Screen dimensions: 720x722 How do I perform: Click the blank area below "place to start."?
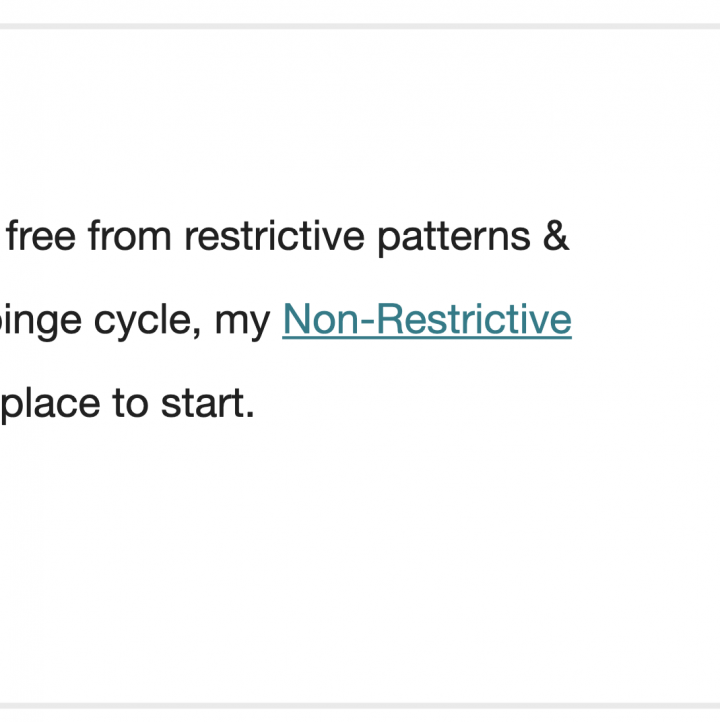click(x=360, y=553)
